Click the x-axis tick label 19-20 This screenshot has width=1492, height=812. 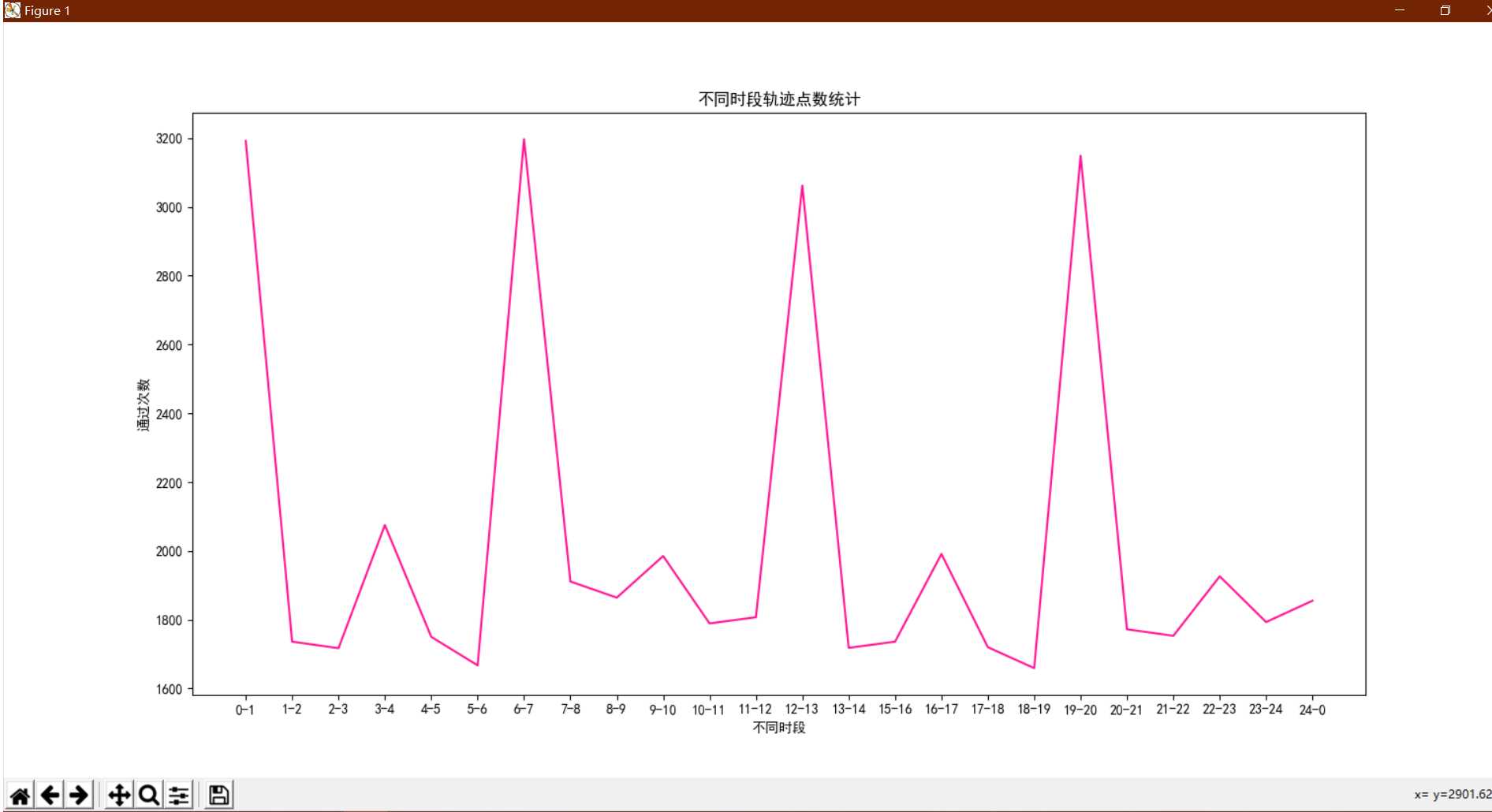pos(1080,710)
